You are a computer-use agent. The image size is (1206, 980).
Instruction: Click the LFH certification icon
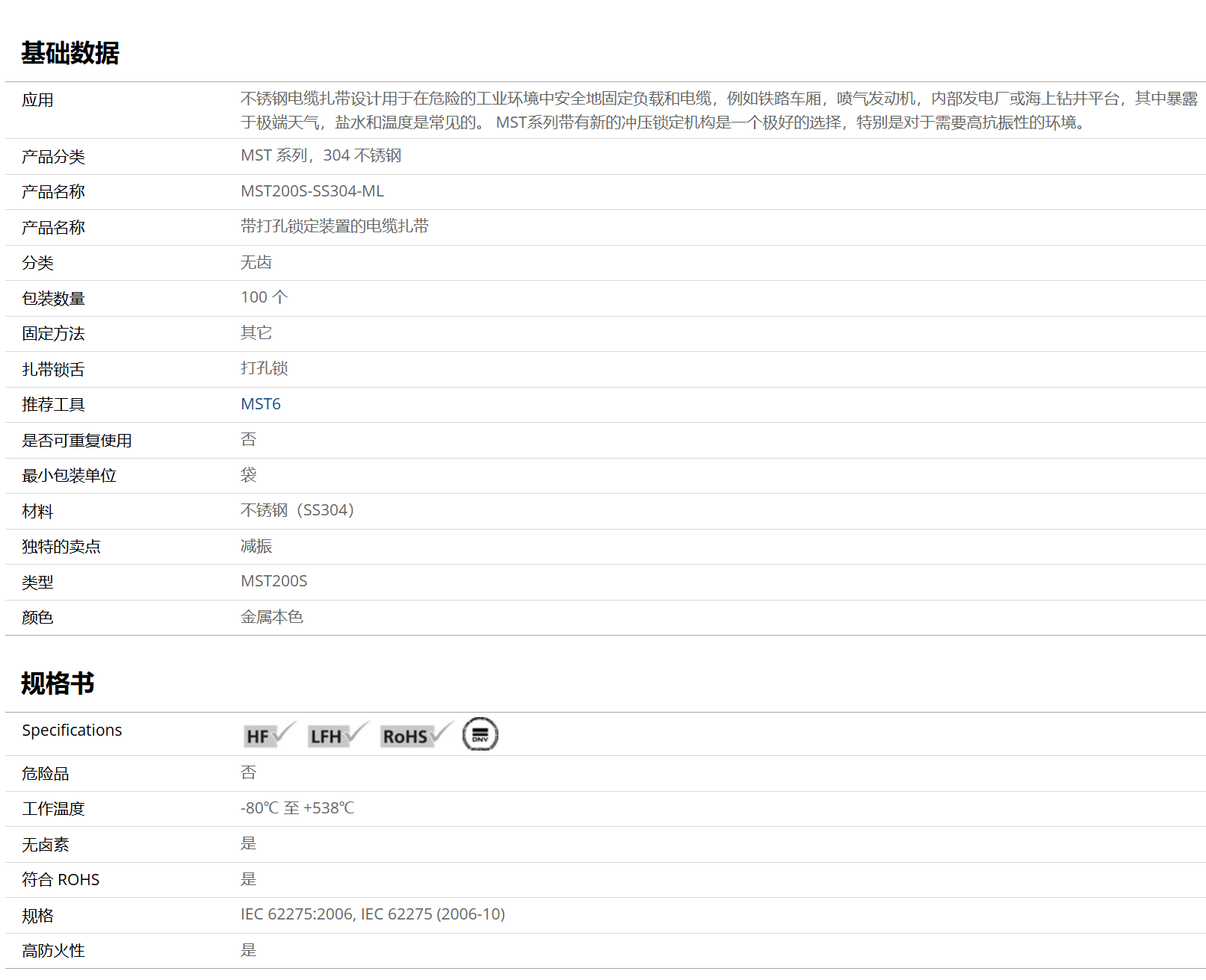pyautogui.click(x=336, y=736)
